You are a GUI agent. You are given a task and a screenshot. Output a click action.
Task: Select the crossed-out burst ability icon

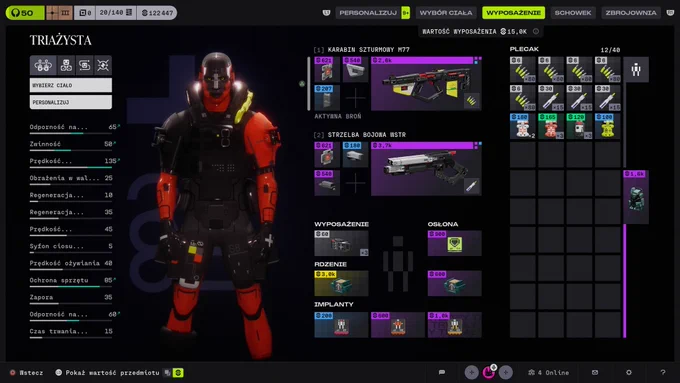(103, 65)
